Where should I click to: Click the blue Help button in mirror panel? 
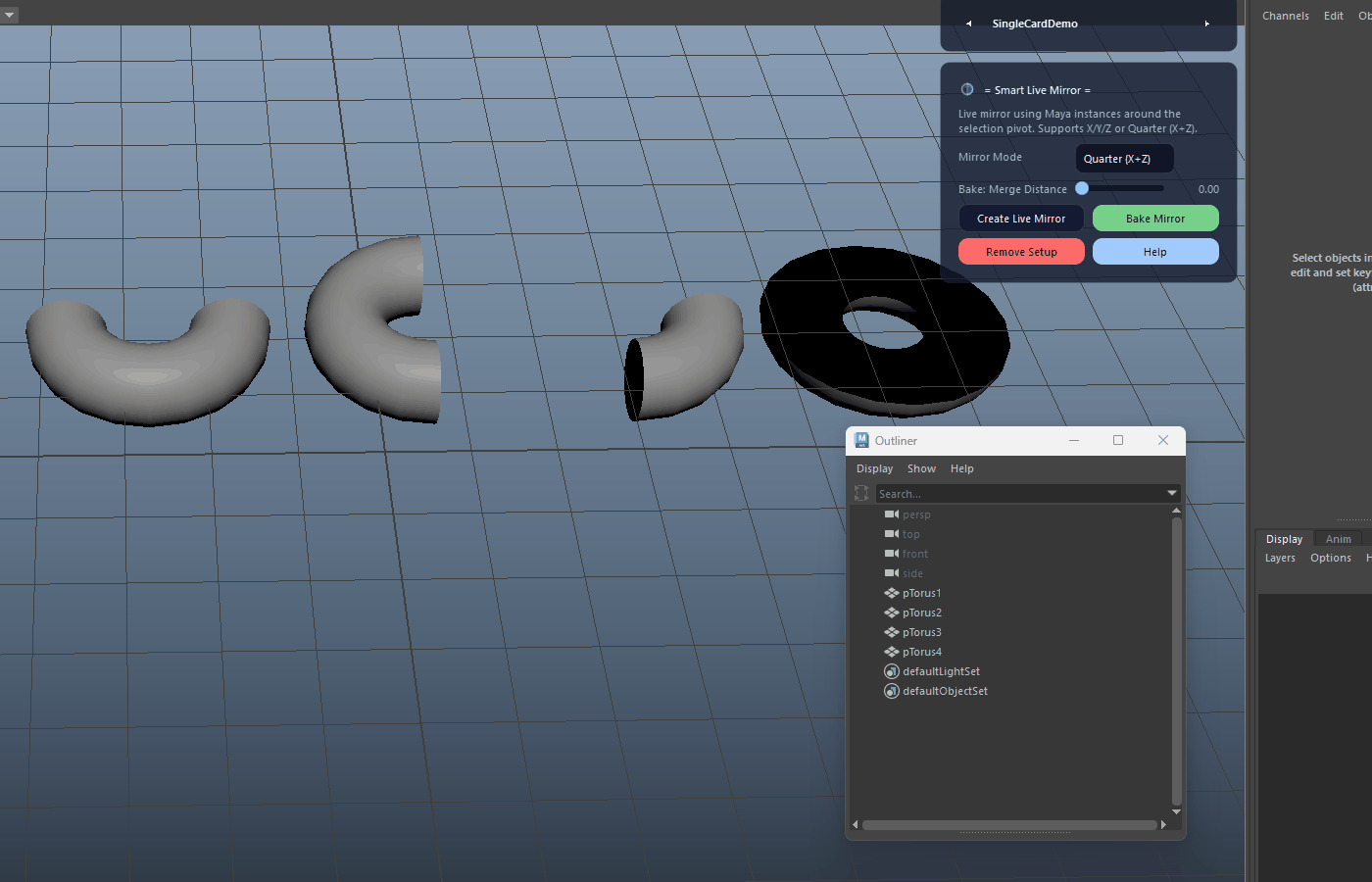1155,252
